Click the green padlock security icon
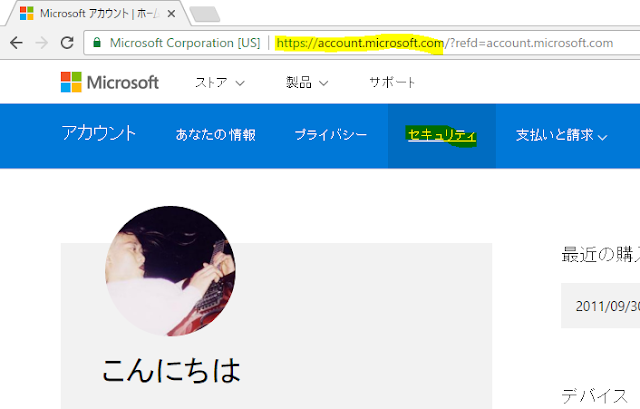 coord(97,42)
